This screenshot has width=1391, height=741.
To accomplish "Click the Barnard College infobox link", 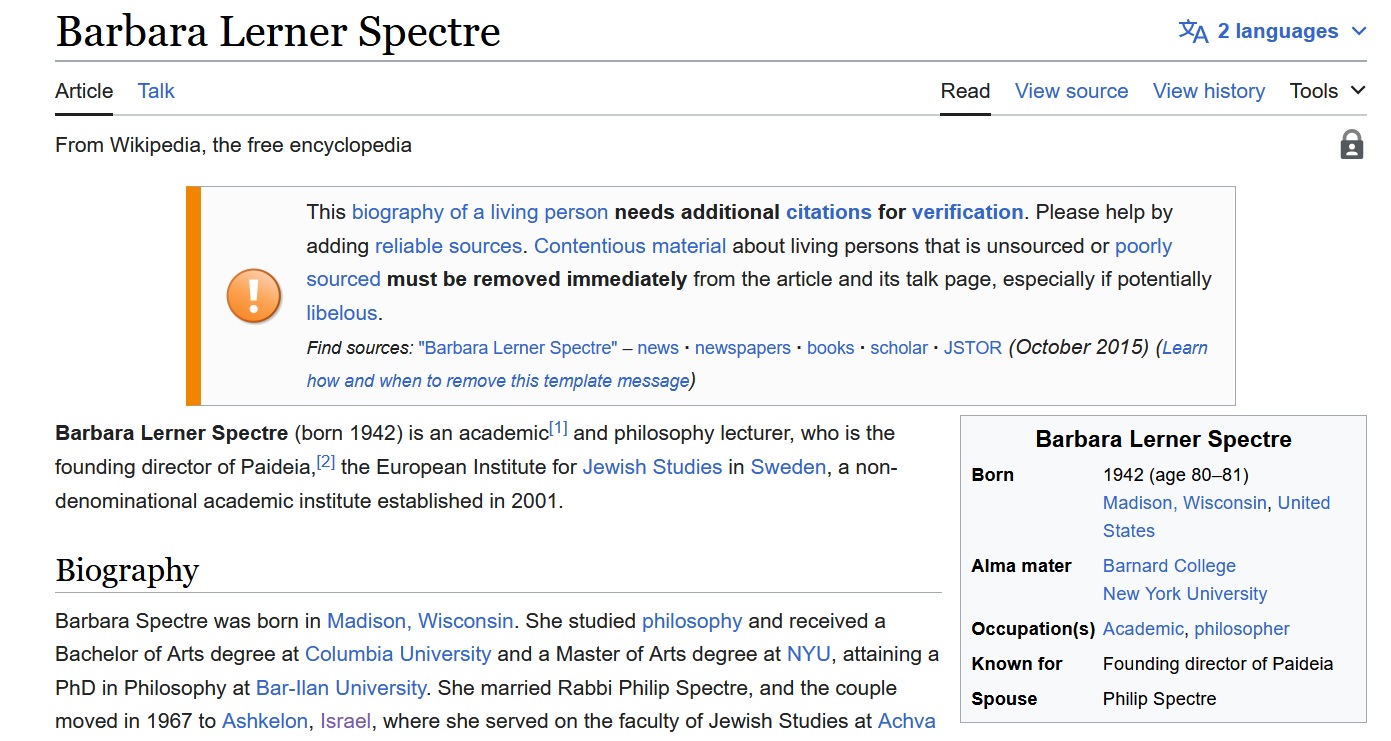I will 1169,566.
